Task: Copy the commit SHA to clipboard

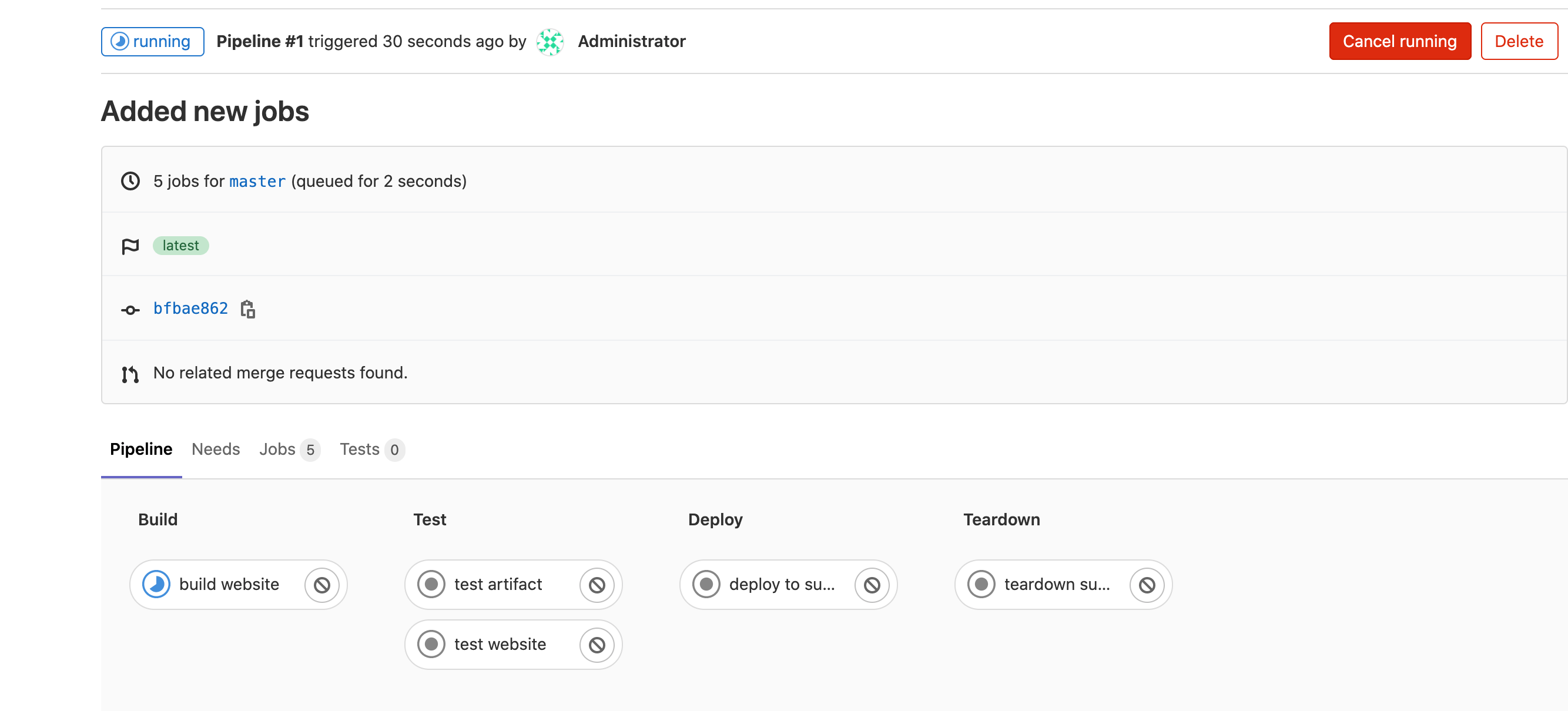Action: tap(248, 309)
